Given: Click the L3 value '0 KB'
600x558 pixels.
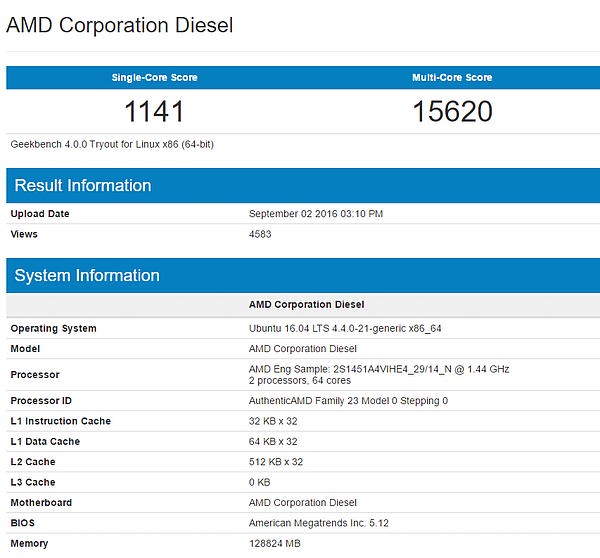Looking at the screenshot, I should tap(259, 482).
